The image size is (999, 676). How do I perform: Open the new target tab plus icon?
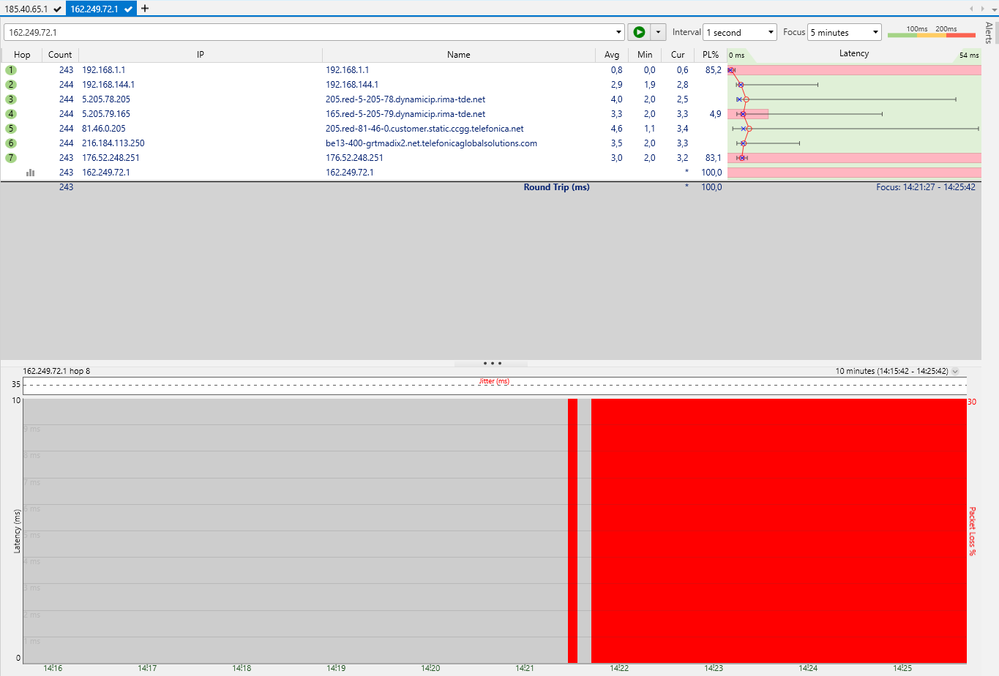tap(145, 8)
